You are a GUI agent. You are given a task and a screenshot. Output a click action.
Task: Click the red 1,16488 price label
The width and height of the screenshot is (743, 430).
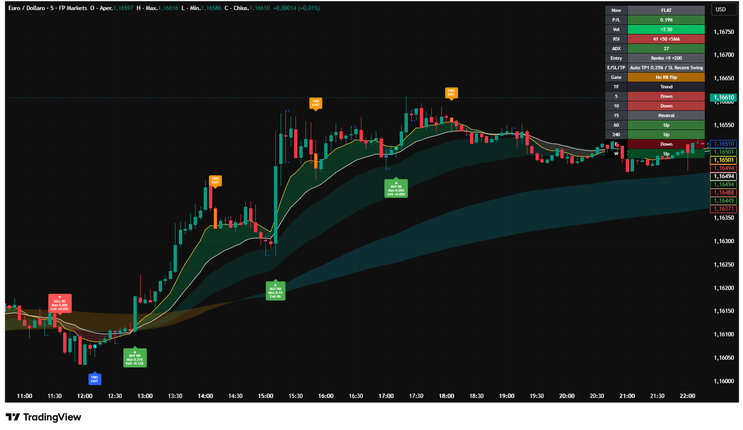click(723, 192)
